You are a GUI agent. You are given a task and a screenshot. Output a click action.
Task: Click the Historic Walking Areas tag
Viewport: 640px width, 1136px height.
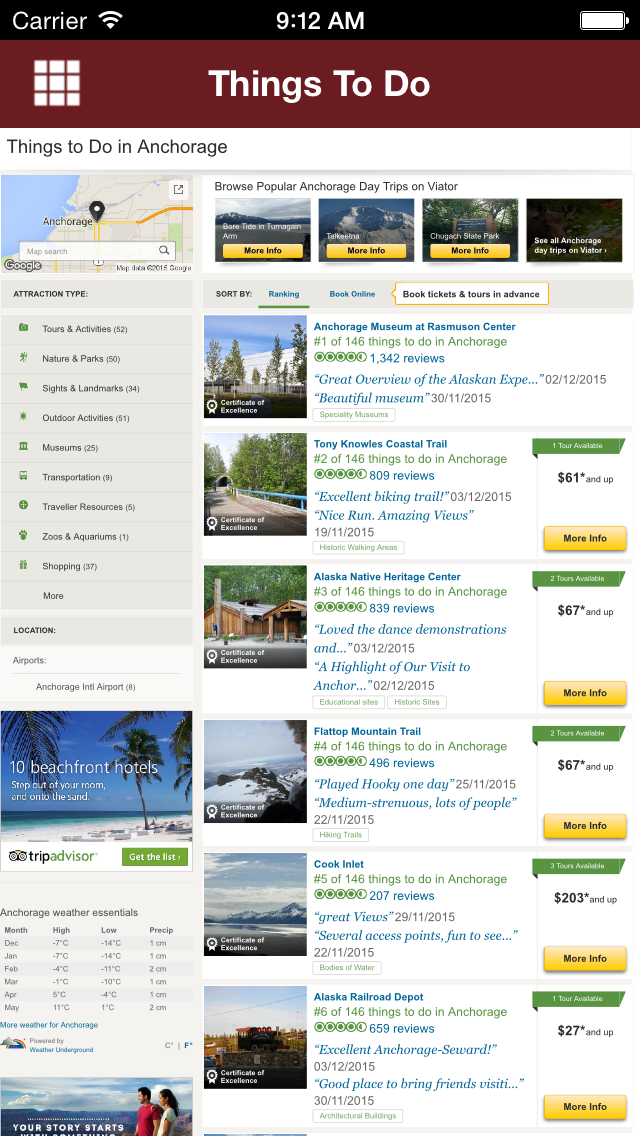tap(358, 547)
